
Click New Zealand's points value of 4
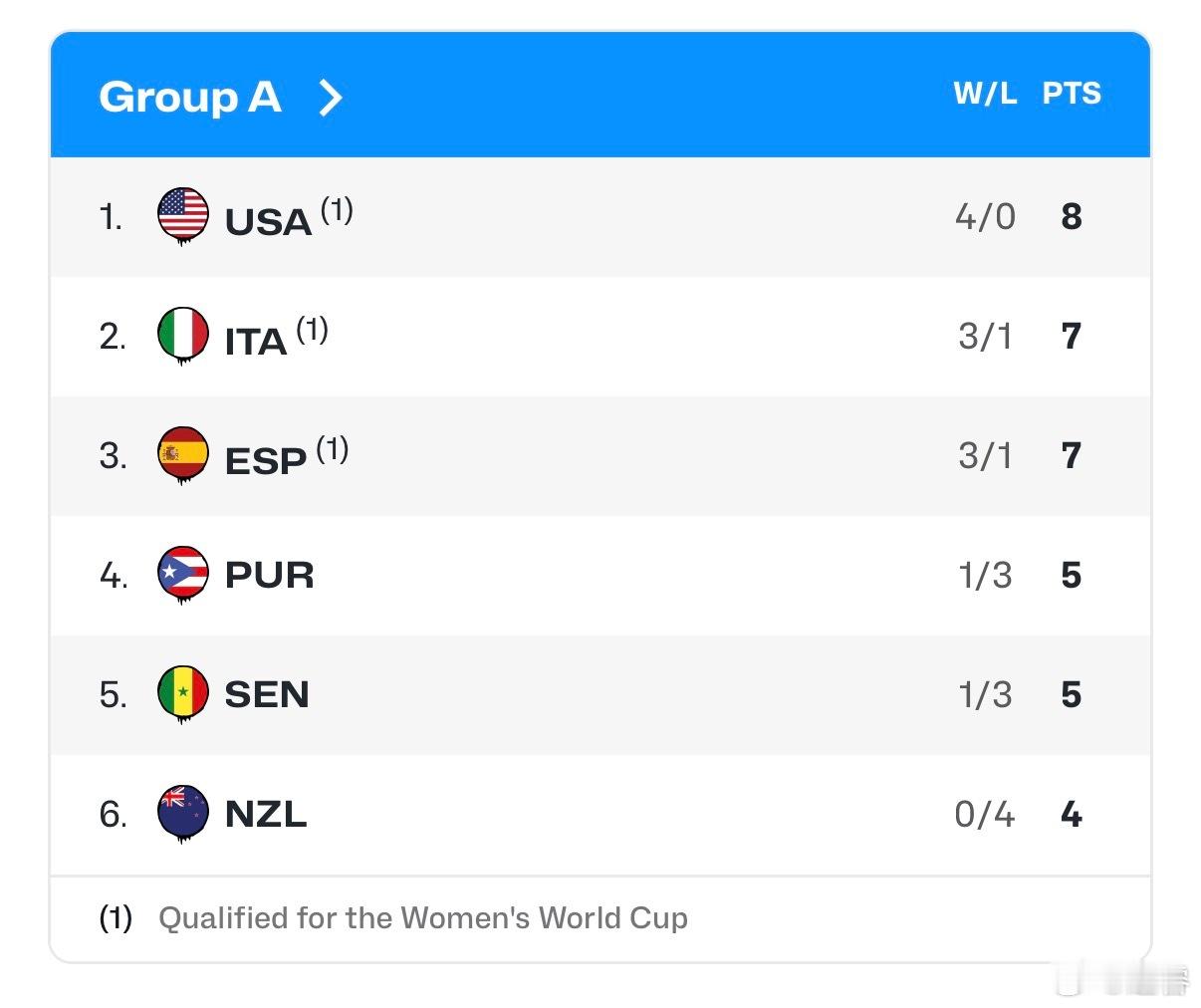(1072, 814)
